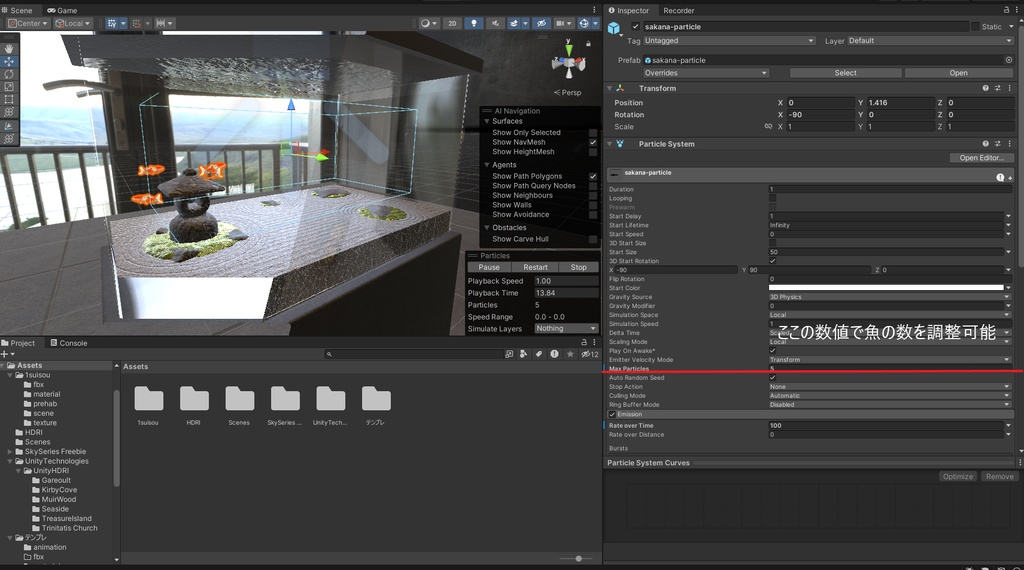Viewport: 1024px width, 570px height.
Task: Click Stop particle playback button
Action: tap(579, 267)
